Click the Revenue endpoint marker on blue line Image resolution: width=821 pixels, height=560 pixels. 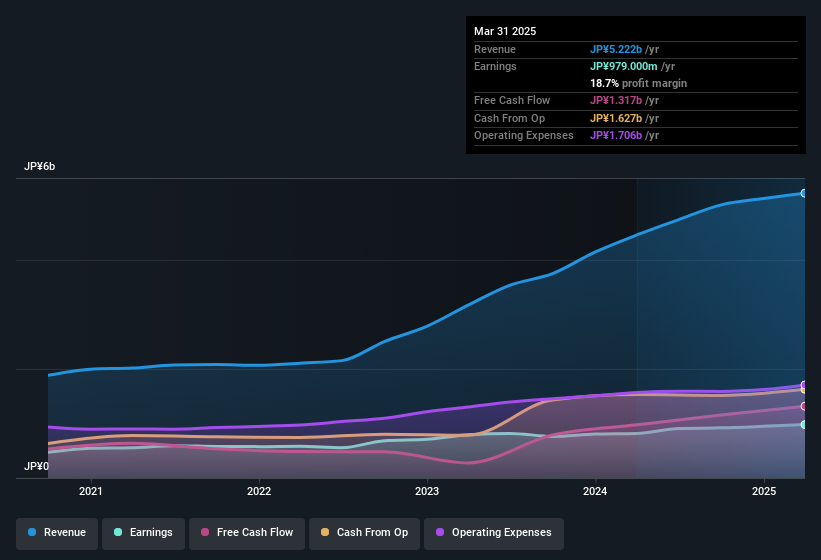point(803,194)
